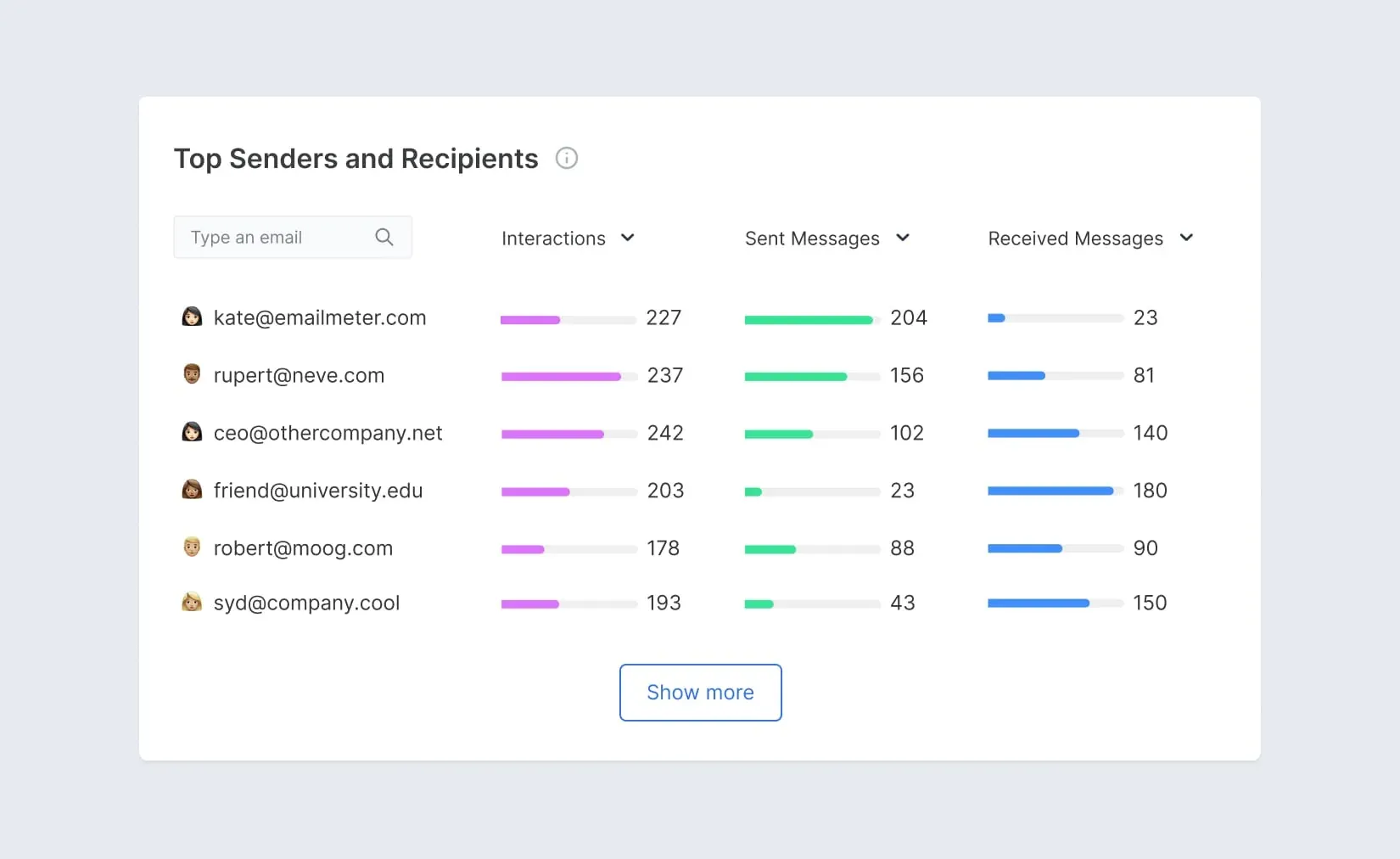Image resolution: width=1400 pixels, height=859 pixels.
Task: Click sent messages value 156
Action: (x=907, y=375)
